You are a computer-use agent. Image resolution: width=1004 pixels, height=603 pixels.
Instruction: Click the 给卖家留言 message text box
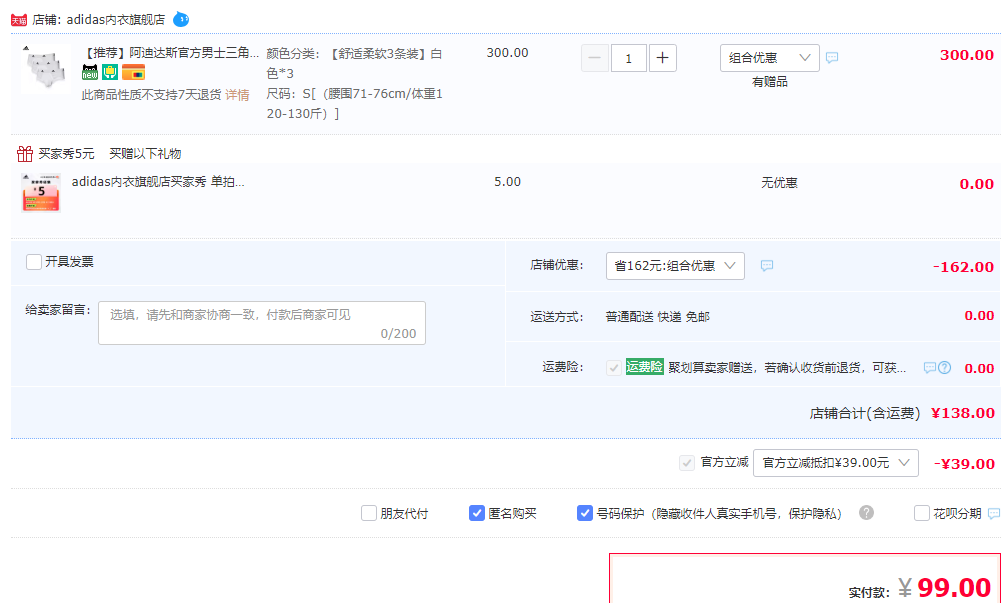[x=262, y=323]
